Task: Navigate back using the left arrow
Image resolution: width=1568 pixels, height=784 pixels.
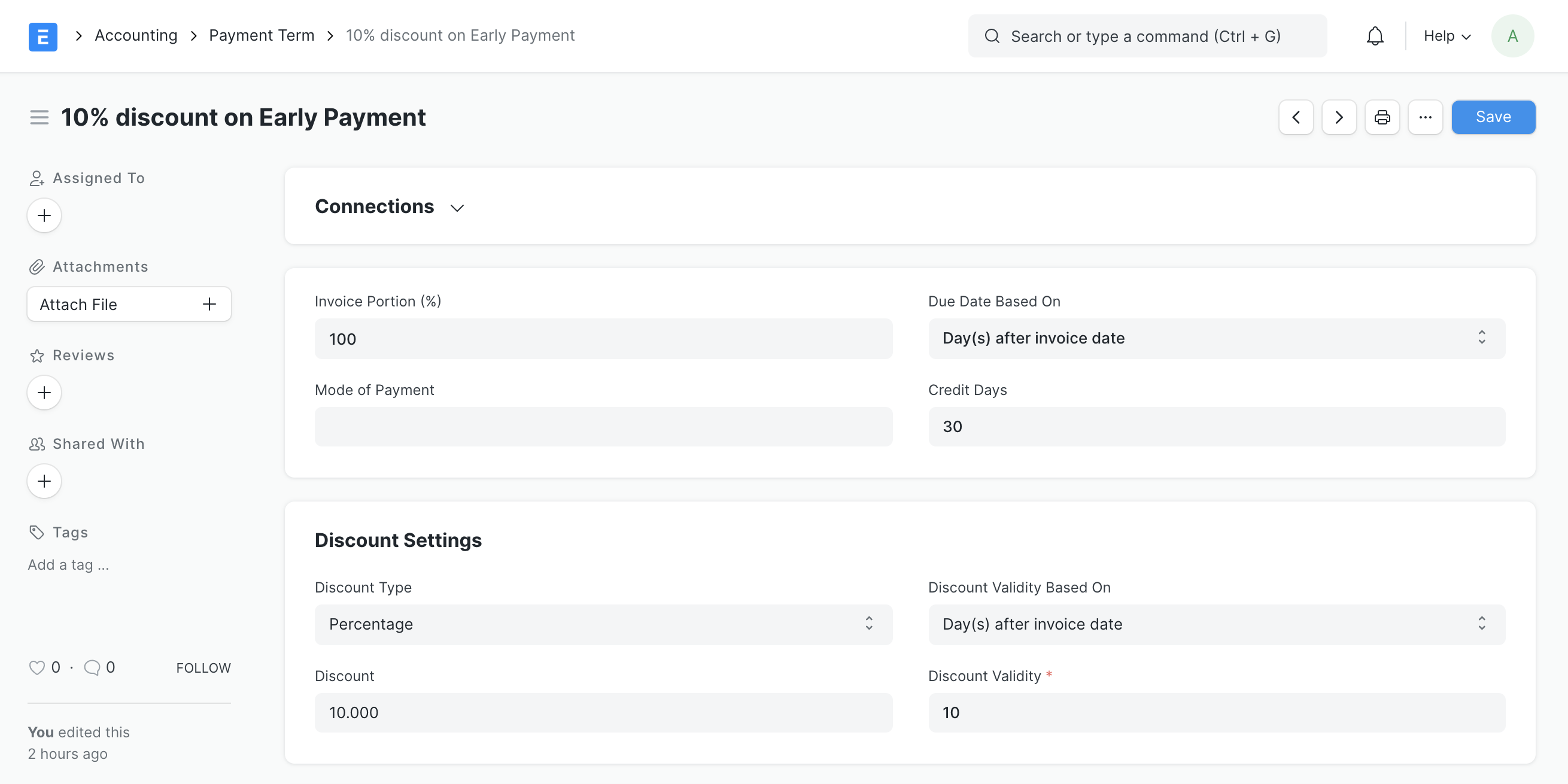Action: point(1295,117)
